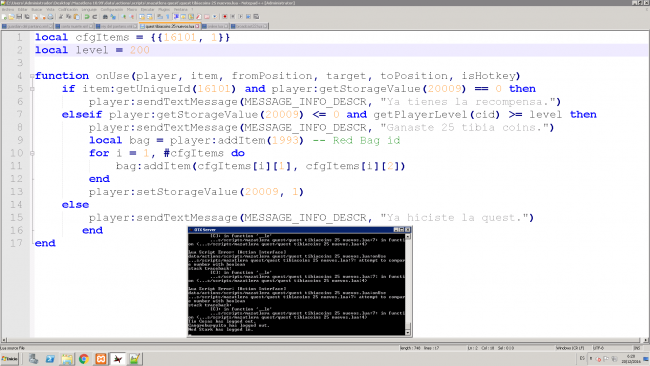Click the Save toolbar icon
The height and width of the screenshot is (366, 650).
(19, 17)
